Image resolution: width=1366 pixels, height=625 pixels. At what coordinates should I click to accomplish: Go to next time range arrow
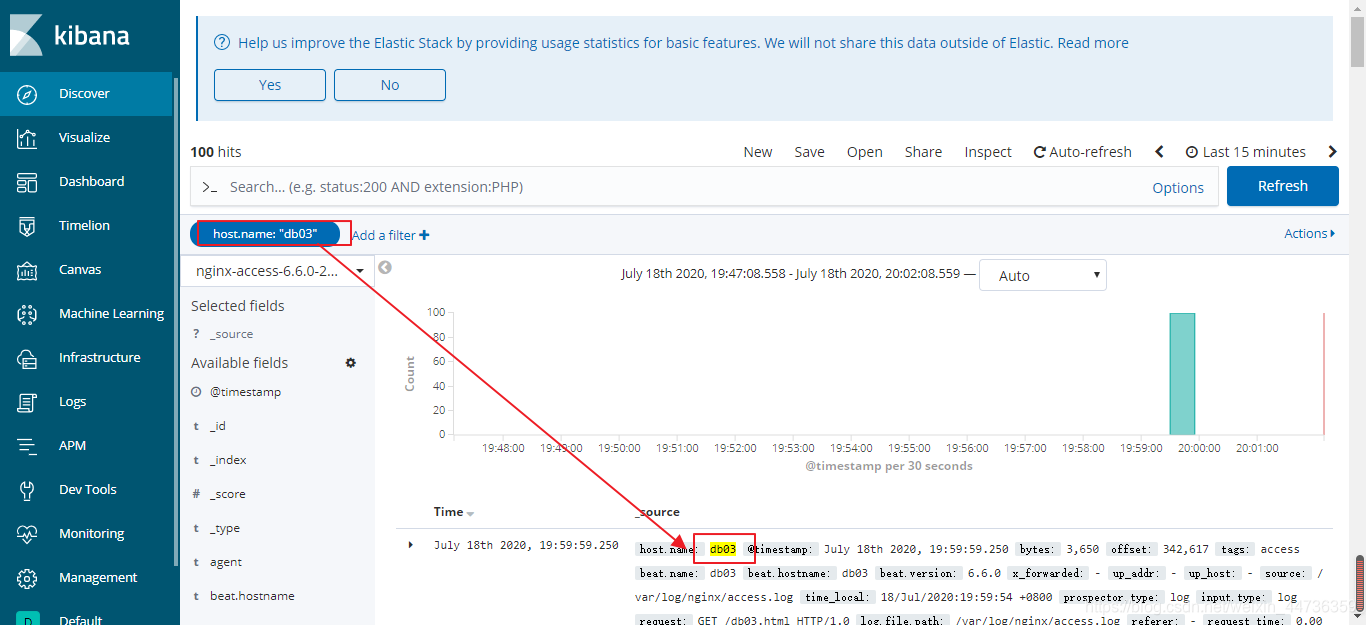1332,152
